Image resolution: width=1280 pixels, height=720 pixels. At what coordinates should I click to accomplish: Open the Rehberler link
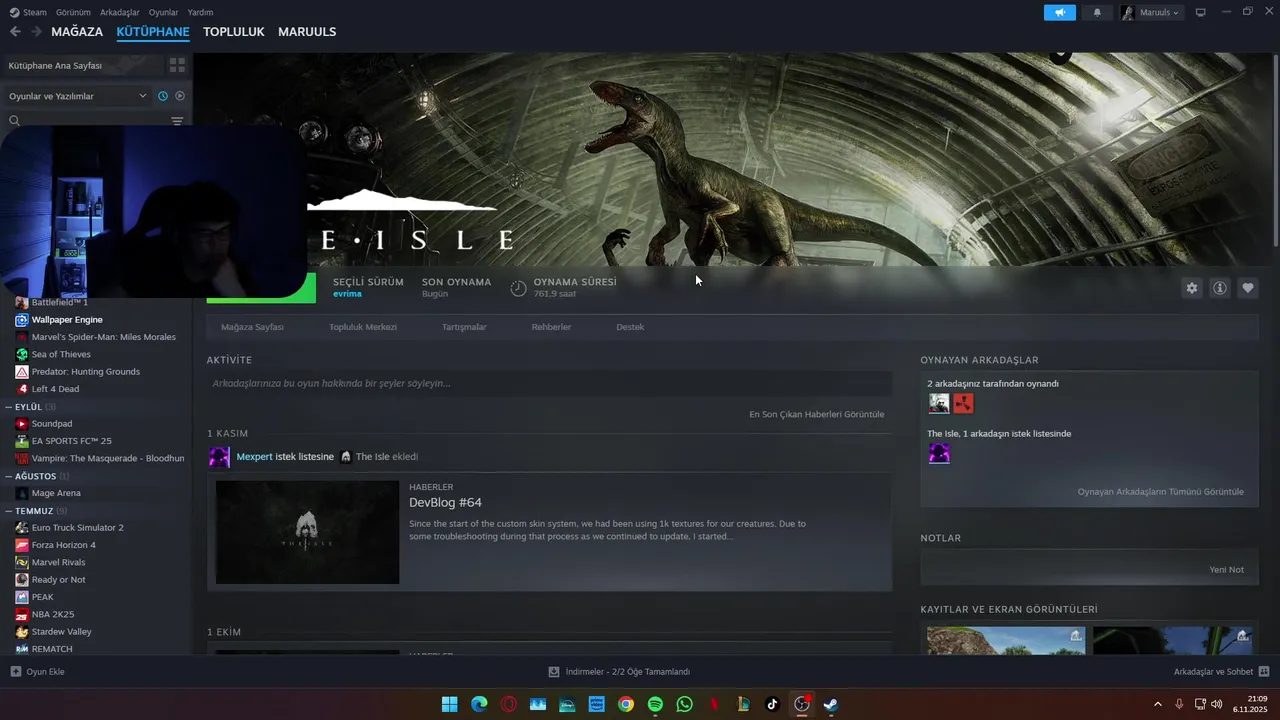(x=551, y=327)
